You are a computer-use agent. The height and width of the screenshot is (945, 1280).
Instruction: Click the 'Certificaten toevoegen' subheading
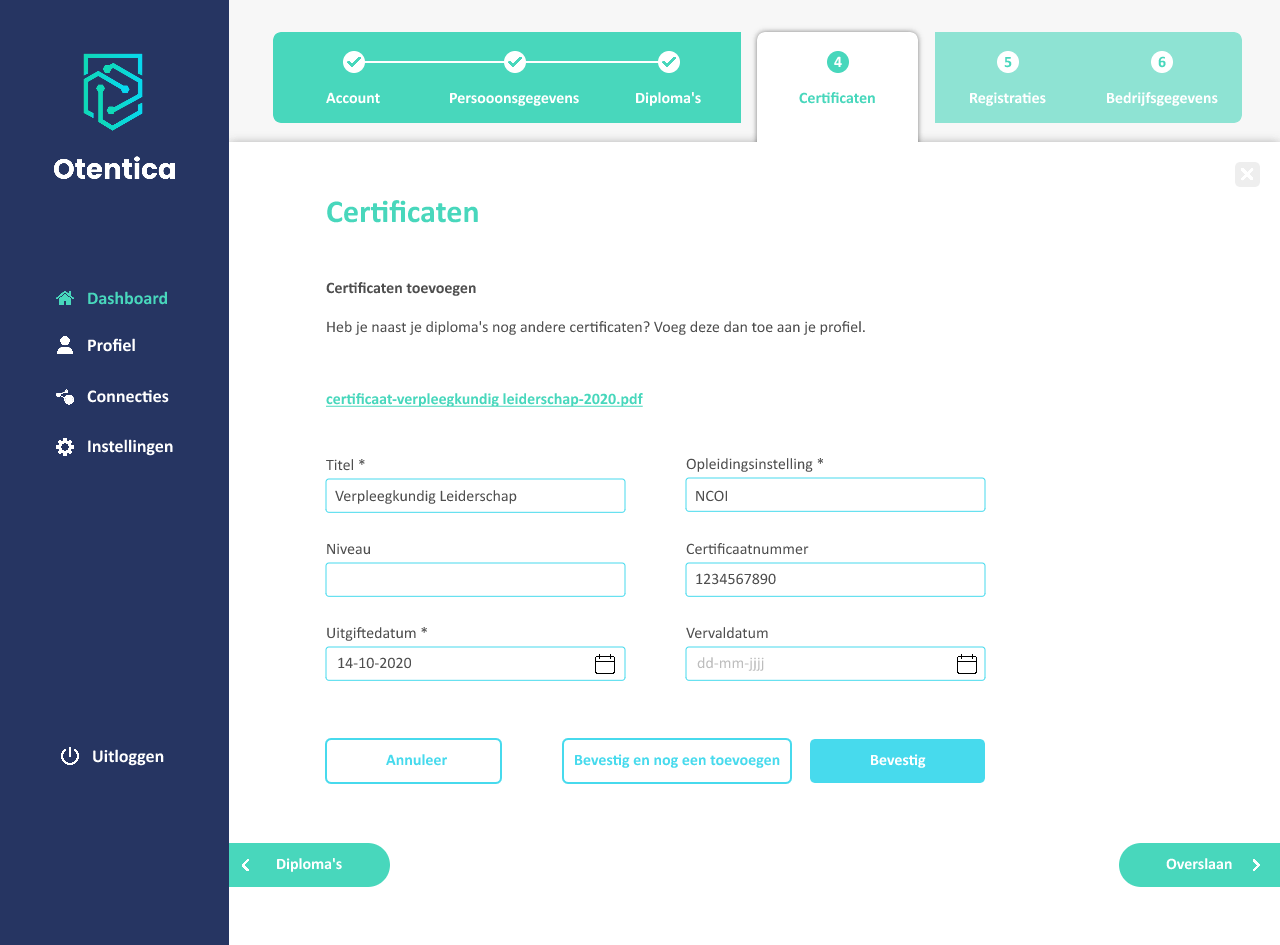401,288
